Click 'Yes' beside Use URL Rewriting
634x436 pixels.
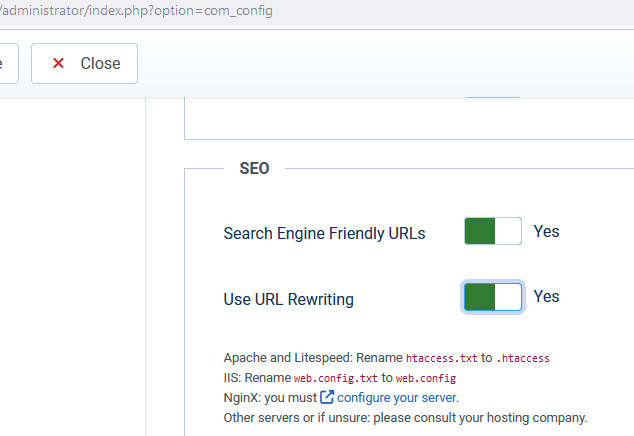tap(546, 297)
